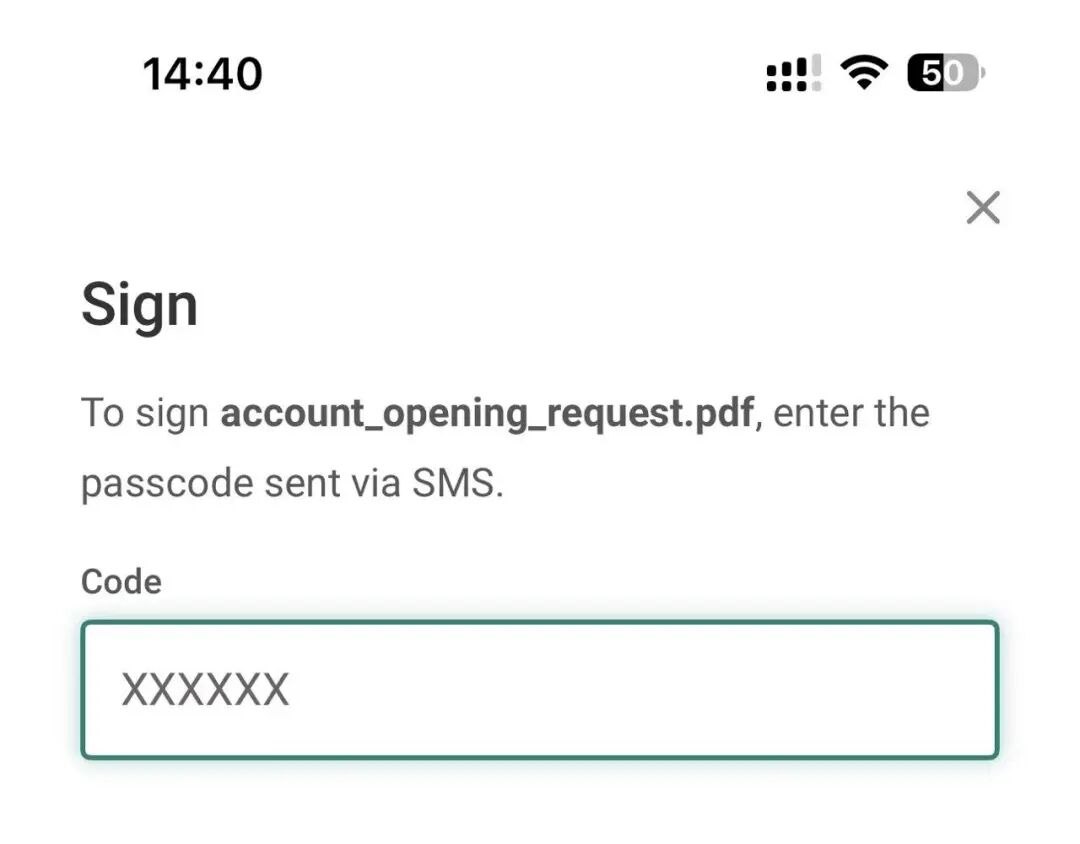Tap the cellular signal bars icon
Screen dimensions: 1080x844
(x=793, y=74)
